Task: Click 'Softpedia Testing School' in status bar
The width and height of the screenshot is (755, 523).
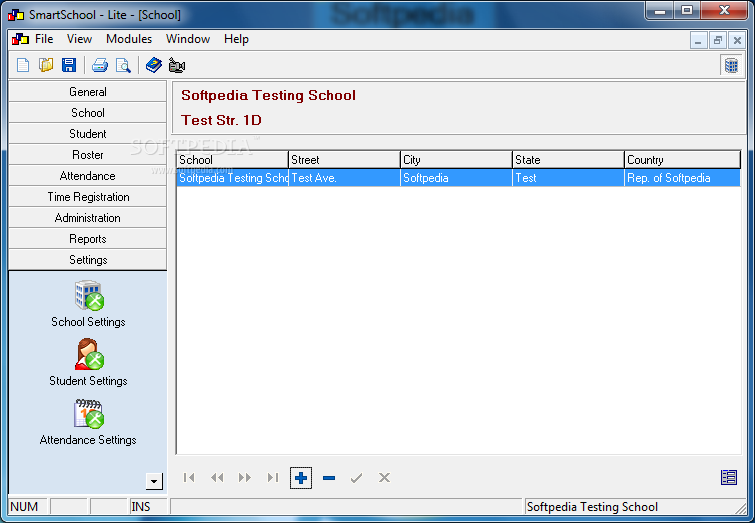Action: (x=592, y=507)
